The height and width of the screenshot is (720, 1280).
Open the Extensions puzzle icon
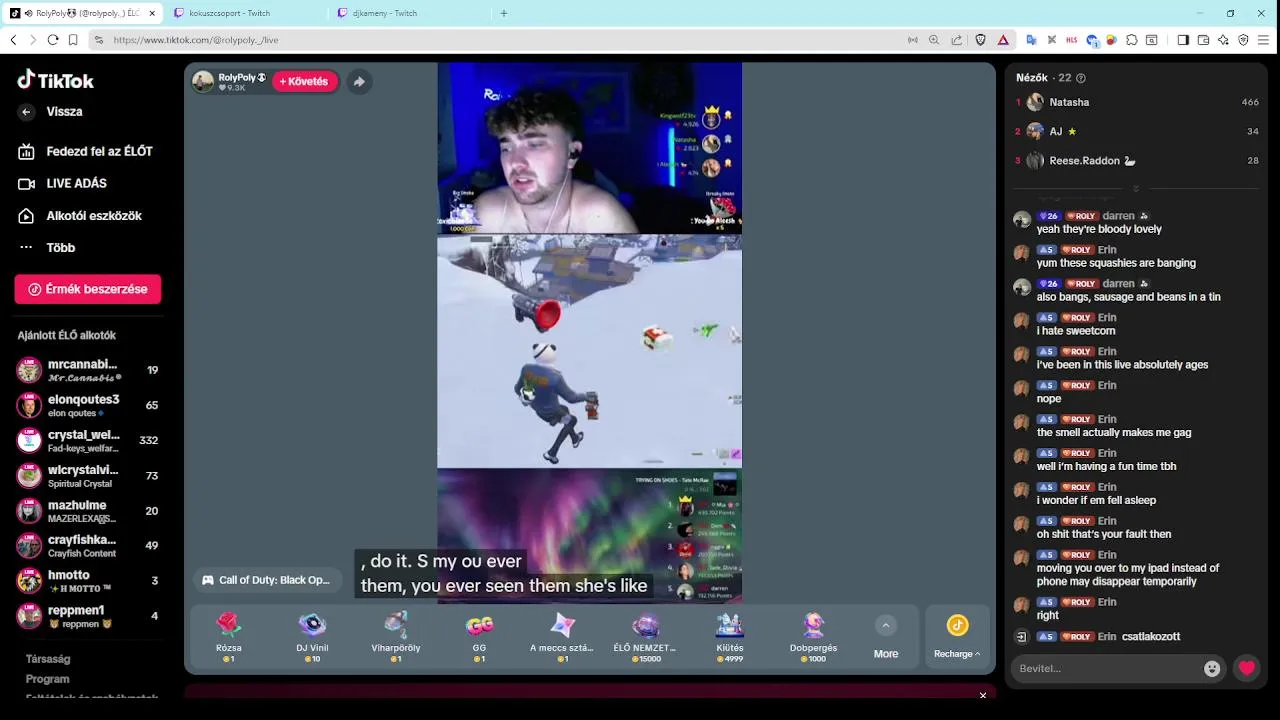coord(1132,40)
